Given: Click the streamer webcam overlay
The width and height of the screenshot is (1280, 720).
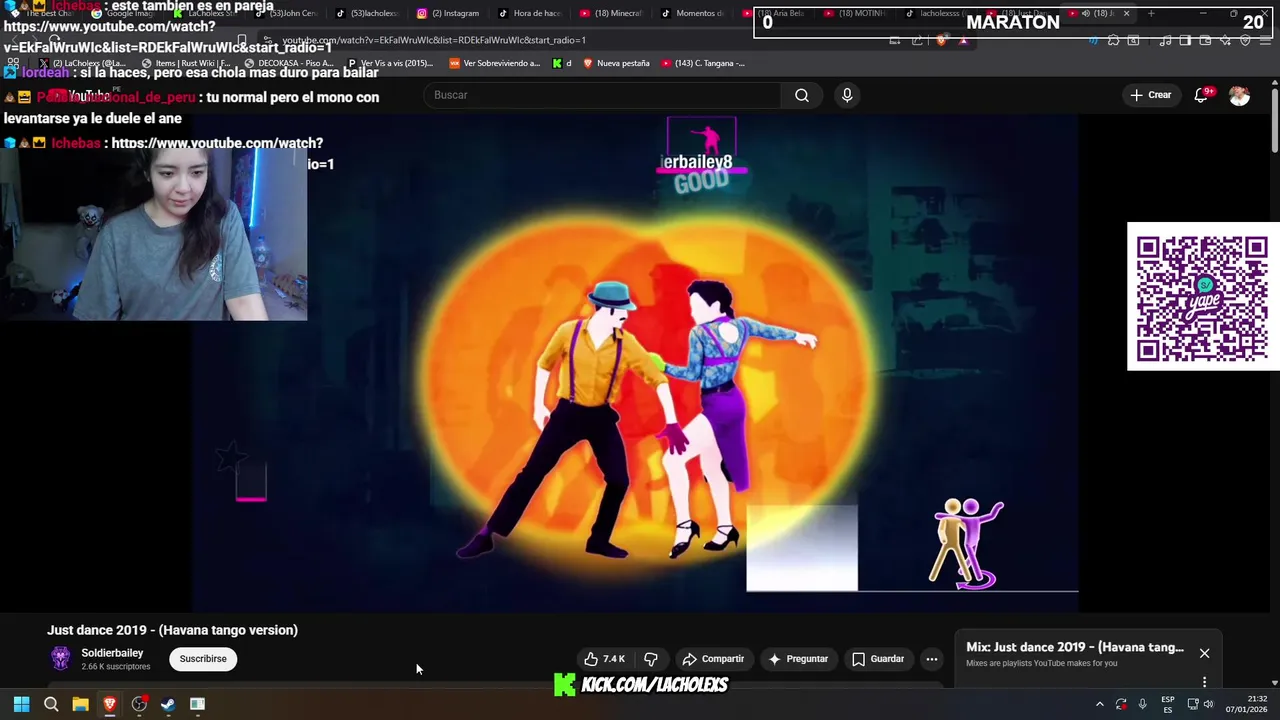Looking at the screenshot, I should pos(153,235).
